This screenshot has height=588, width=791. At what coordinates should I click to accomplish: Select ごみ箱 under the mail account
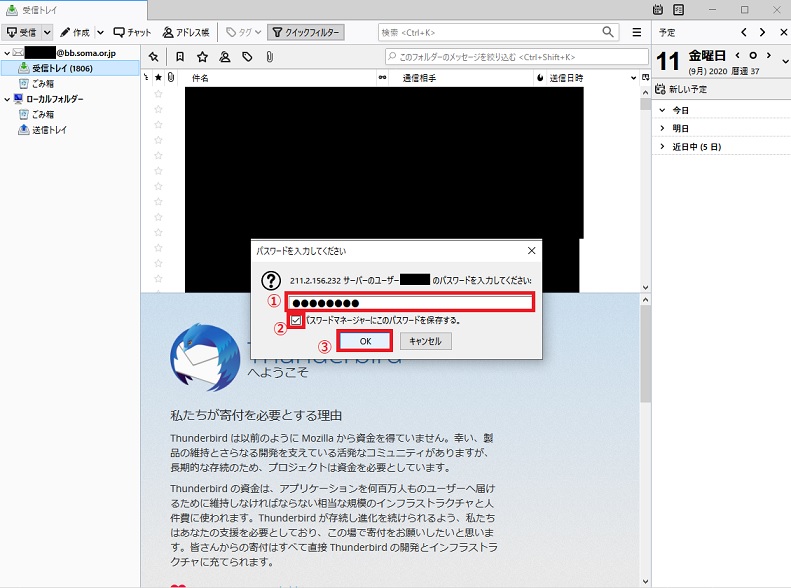point(42,84)
